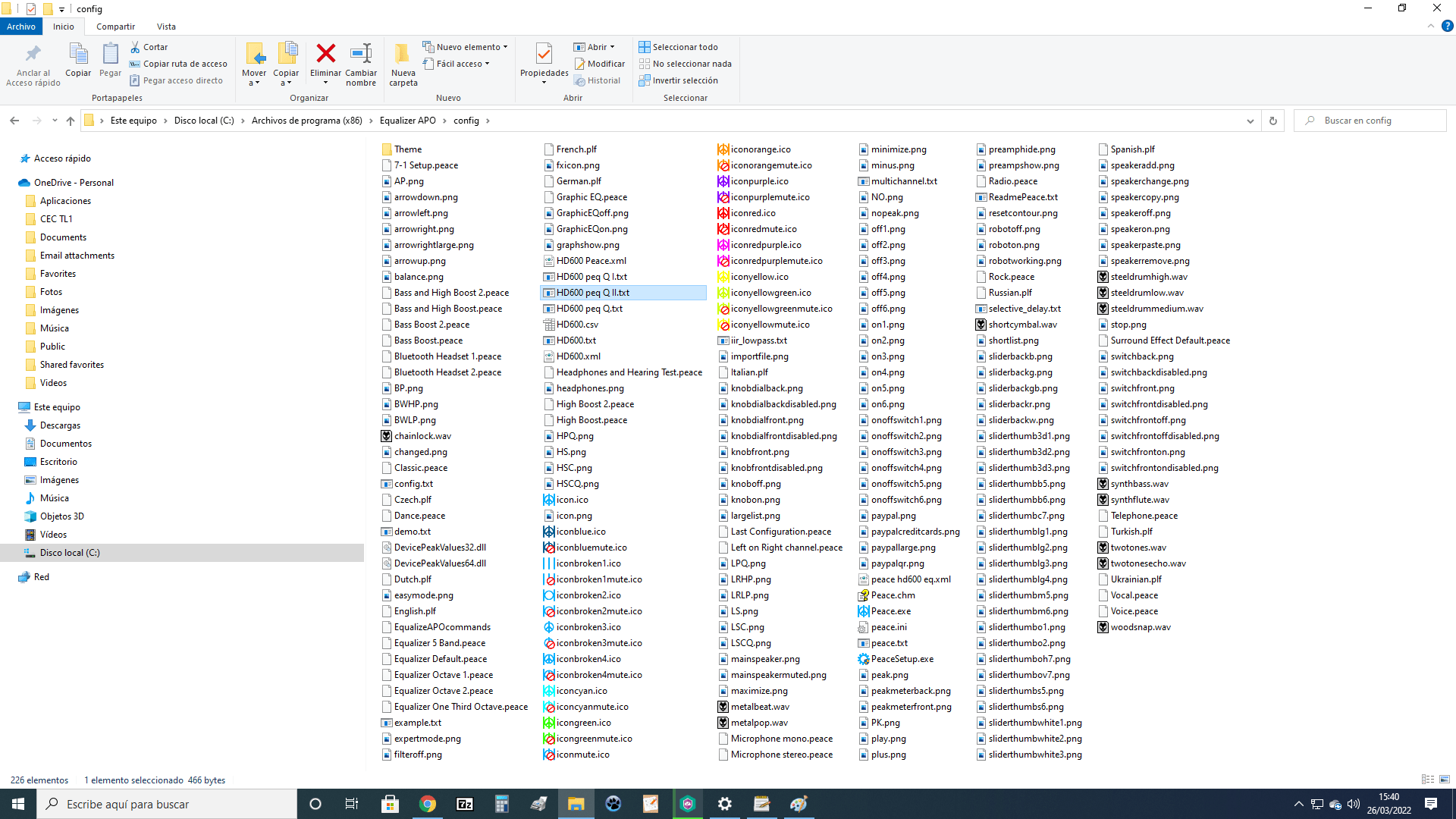Open the help question mark icon
The width and height of the screenshot is (1456, 819).
(1447, 27)
